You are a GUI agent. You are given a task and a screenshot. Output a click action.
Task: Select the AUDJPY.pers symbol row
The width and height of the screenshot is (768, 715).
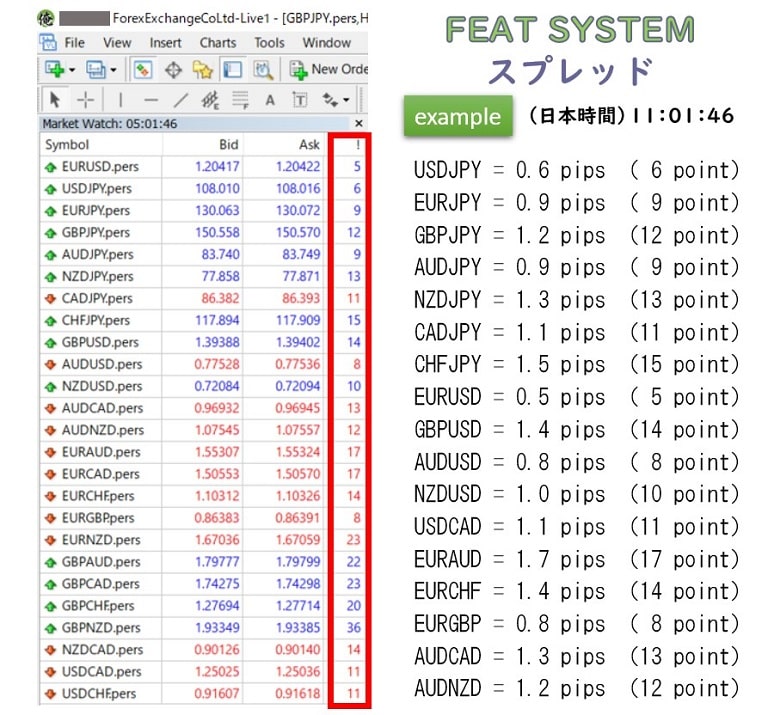point(203,255)
